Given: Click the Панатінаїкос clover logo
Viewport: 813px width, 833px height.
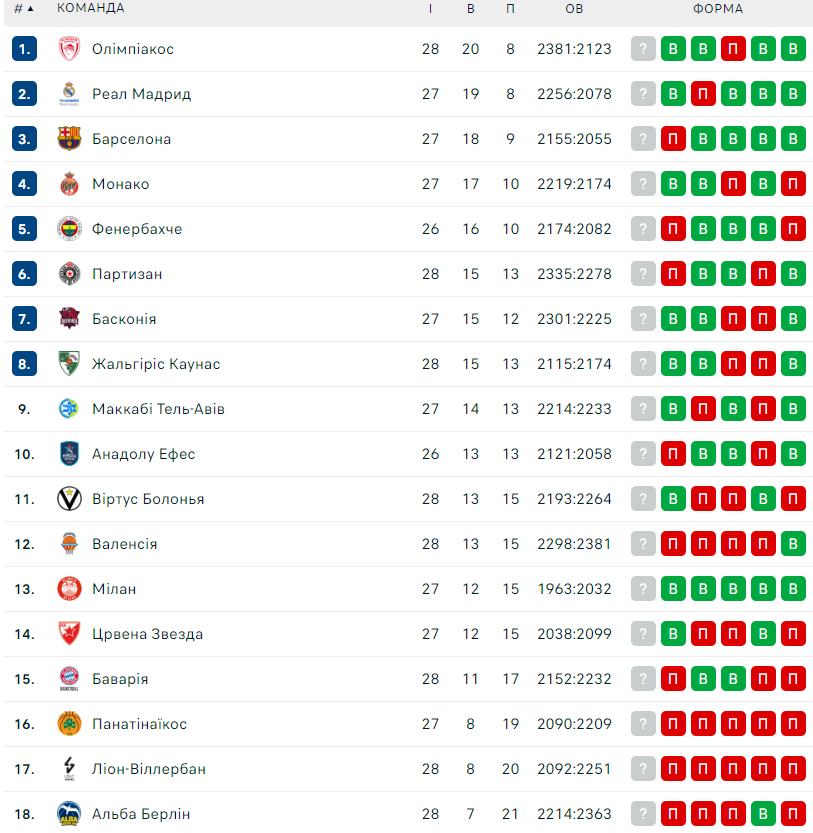Looking at the screenshot, I should coord(69,724).
